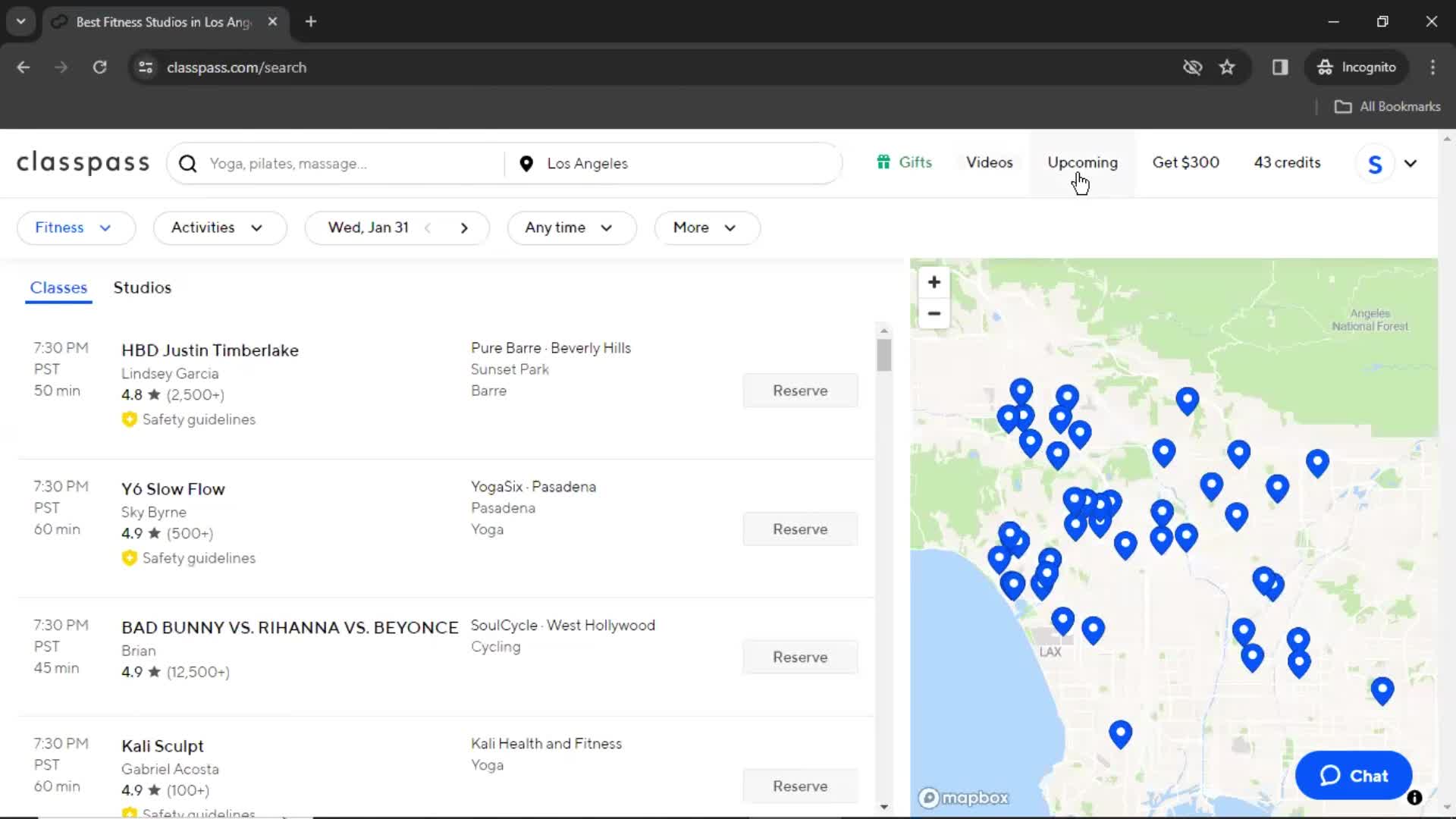Open Y6 Slow Flow class title
This screenshot has width=1456, height=819.
tap(173, 489)
